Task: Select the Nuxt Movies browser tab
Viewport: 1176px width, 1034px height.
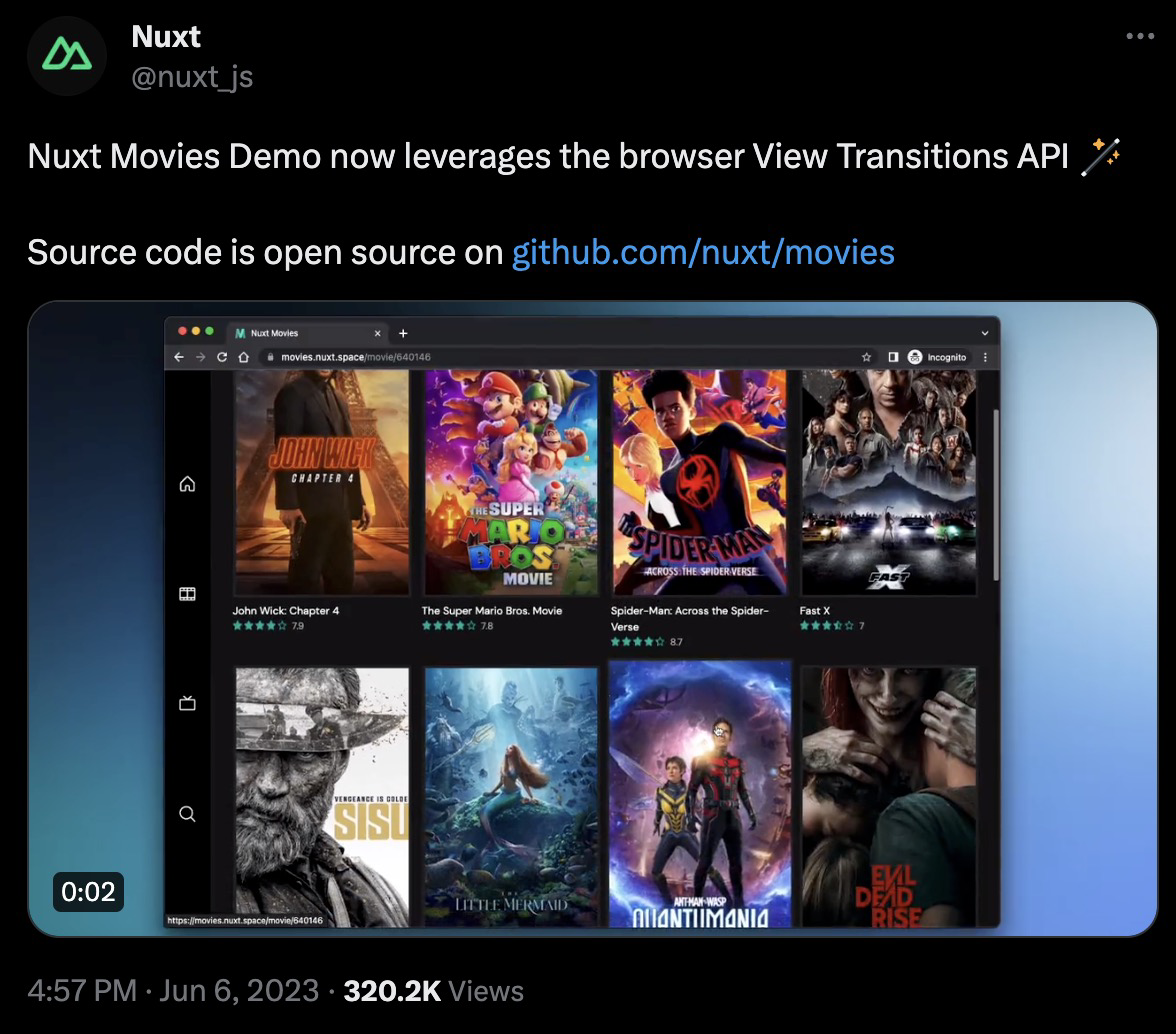Action: pos(308,333)
